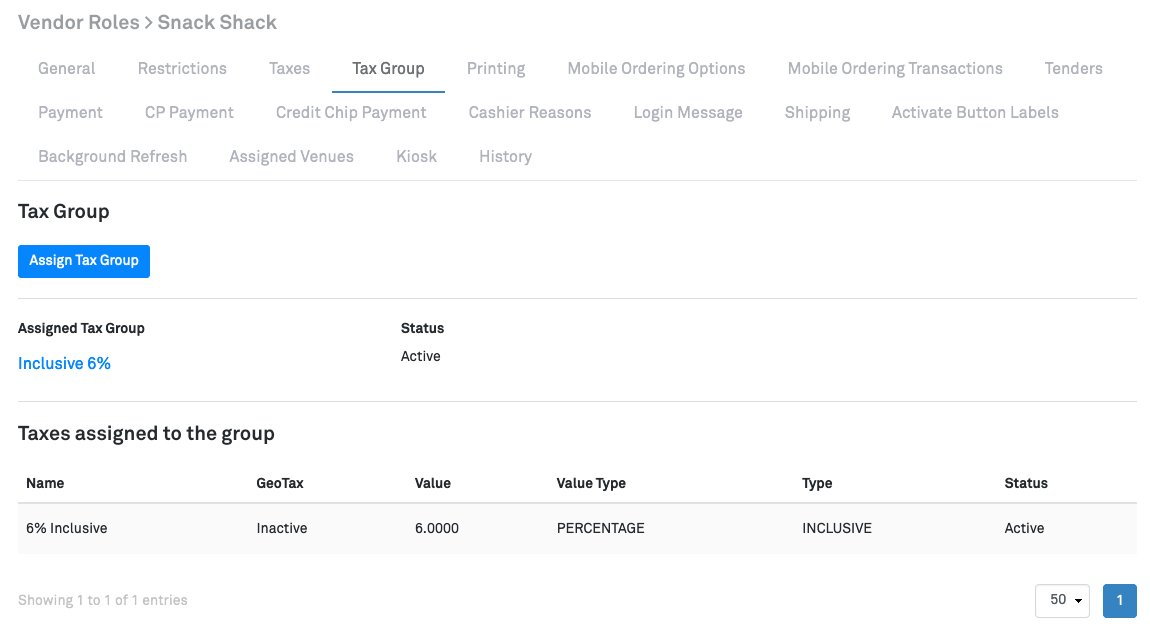Switch to the Tenders tab
Image resolution: width=1150 pixels, height=638 pixels.
pyautogui.click(x=1073, y=69)
